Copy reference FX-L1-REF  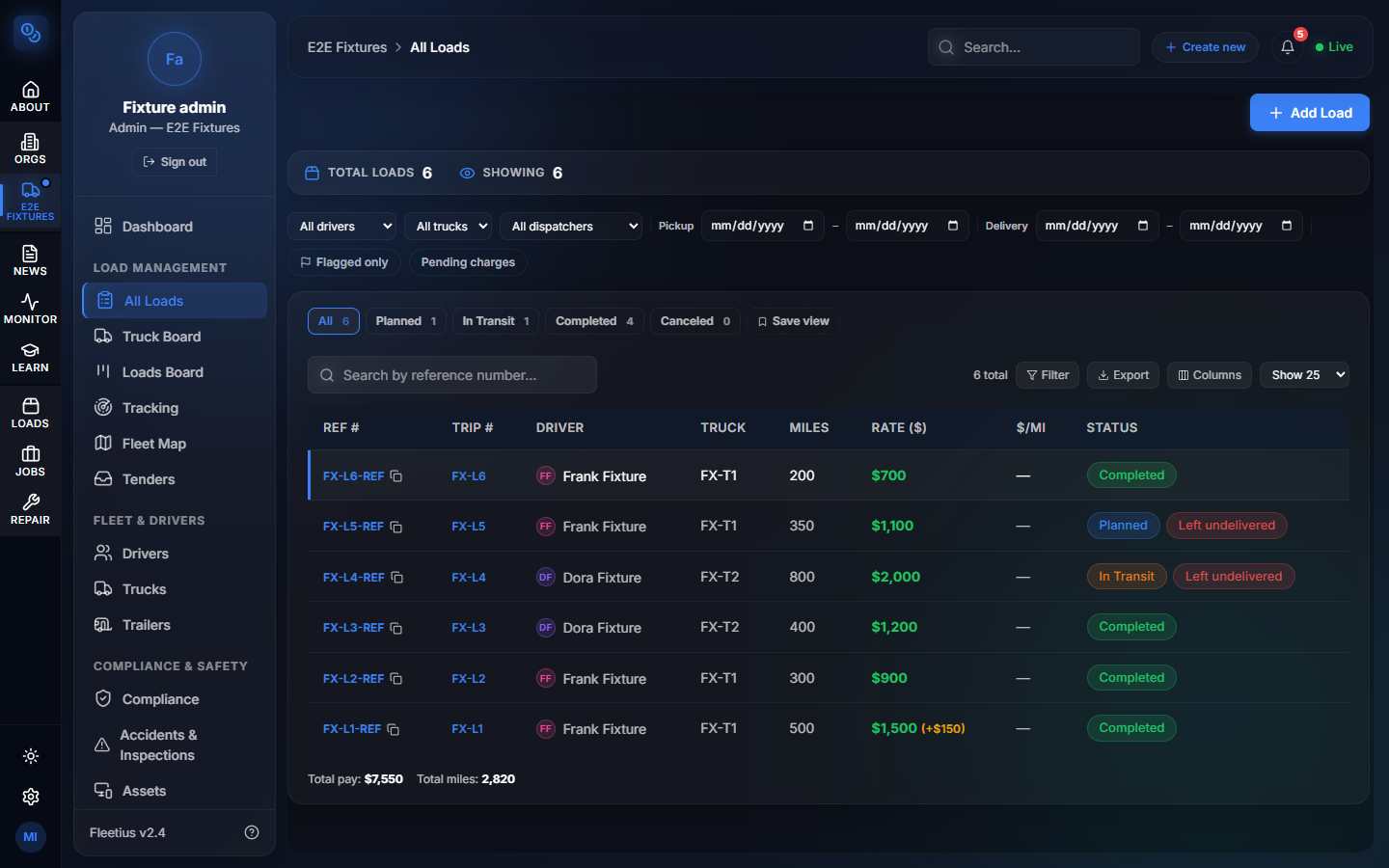pyautogui.click(x=394, y=729)
